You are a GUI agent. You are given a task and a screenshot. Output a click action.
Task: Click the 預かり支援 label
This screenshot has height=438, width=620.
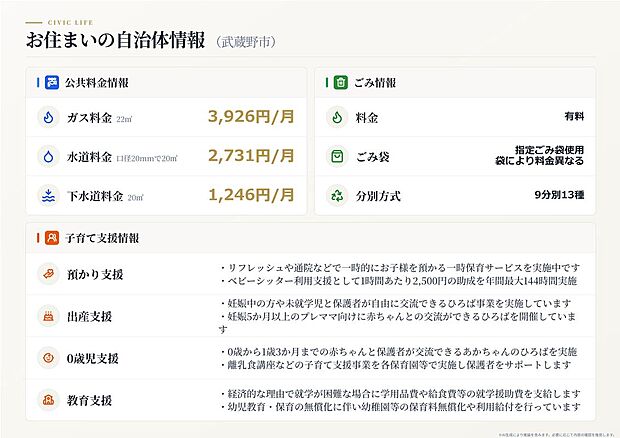95,274
